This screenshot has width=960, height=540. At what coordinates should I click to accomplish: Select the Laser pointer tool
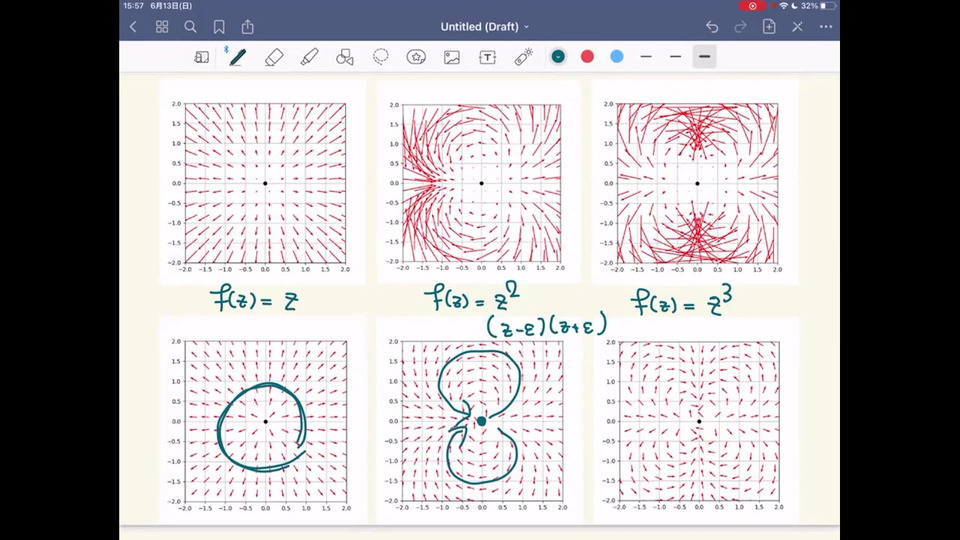(523, 57)
